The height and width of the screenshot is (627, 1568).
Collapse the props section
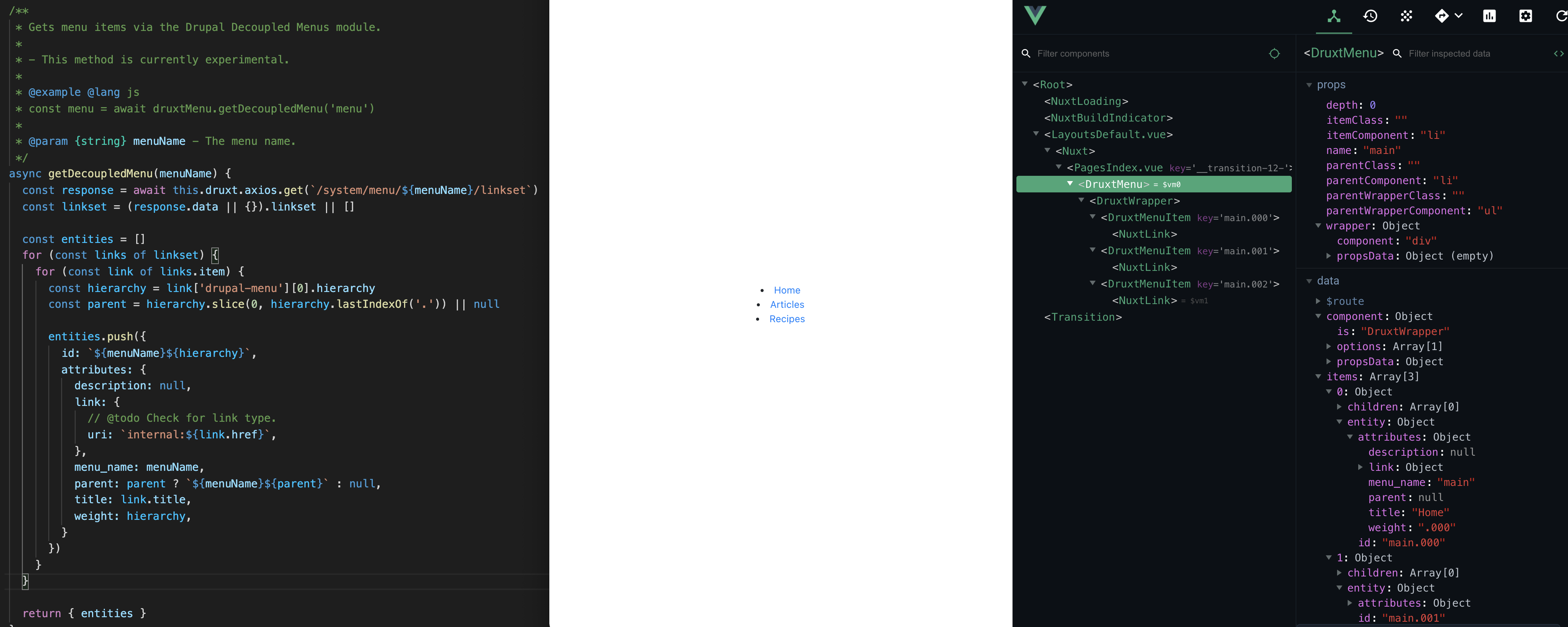pyautogui.click(x=1309, y=85)
